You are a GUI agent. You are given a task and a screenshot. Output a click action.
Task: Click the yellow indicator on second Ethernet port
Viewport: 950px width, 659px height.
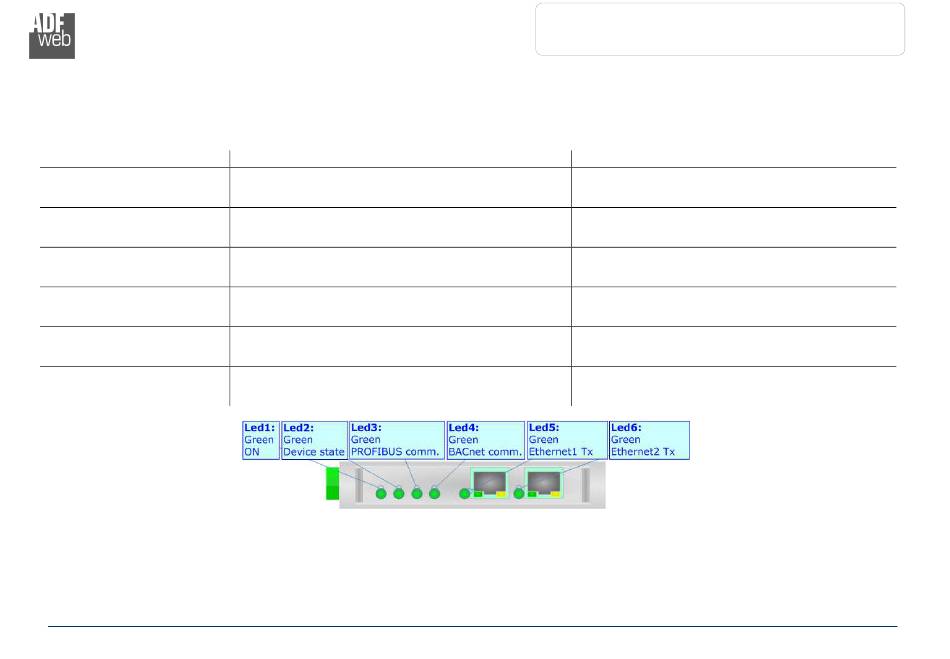555,494
